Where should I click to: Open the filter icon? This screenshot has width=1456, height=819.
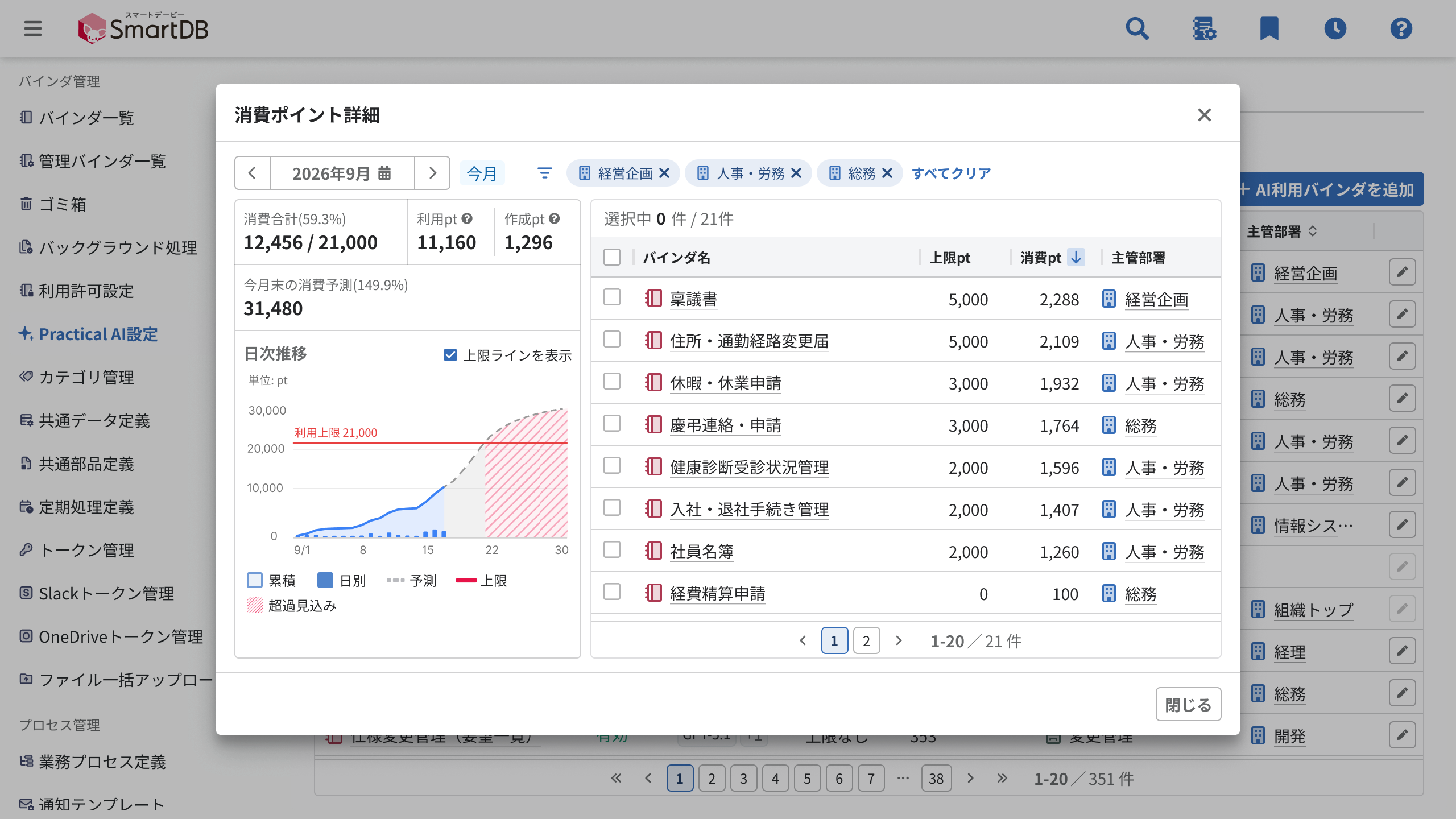click(x=544, y=173)
